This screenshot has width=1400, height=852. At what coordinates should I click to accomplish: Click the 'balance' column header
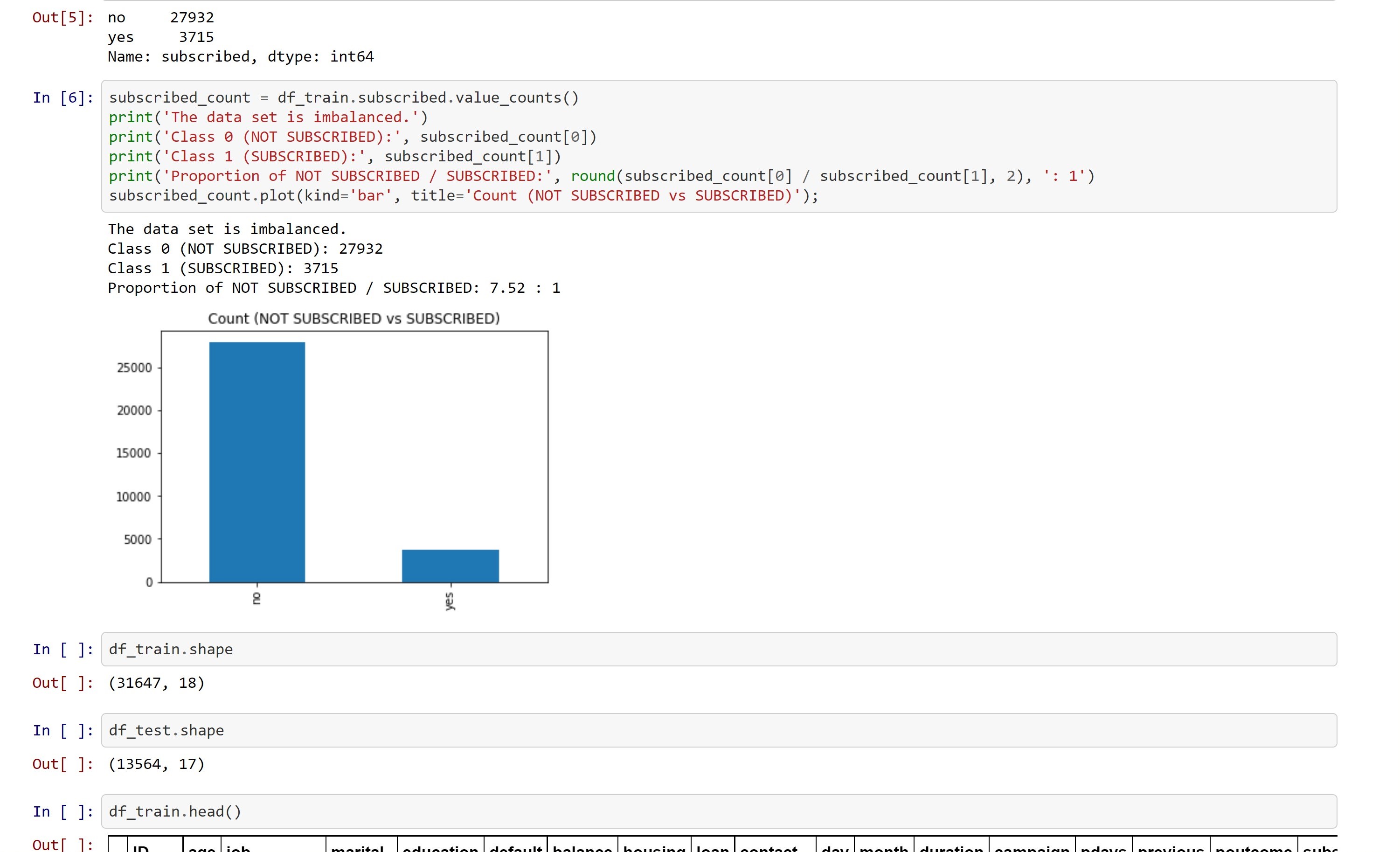point(582,847)
